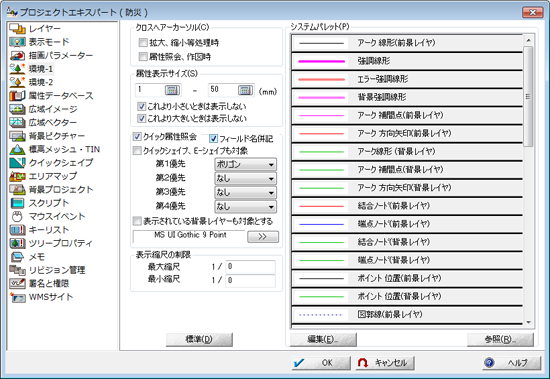This screenshot has height=379, width=550.
Task: Check 表示されている背景レイヤーも対象とする checkbox
Action: click(137, 221)
